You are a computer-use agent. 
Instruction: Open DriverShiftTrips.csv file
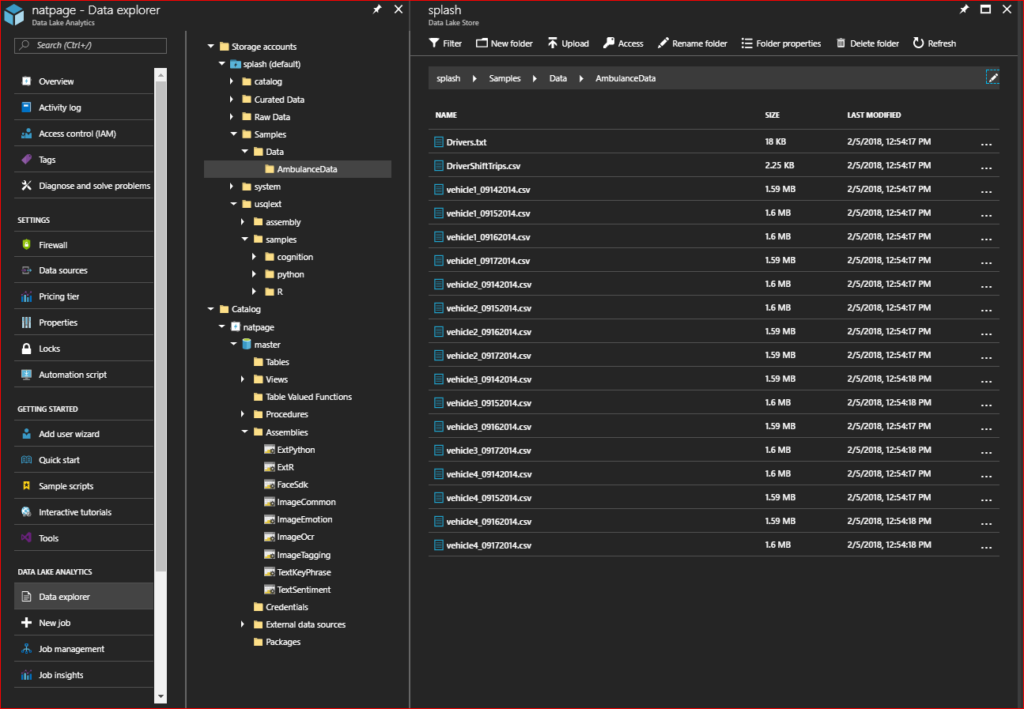tap(483, 166)
